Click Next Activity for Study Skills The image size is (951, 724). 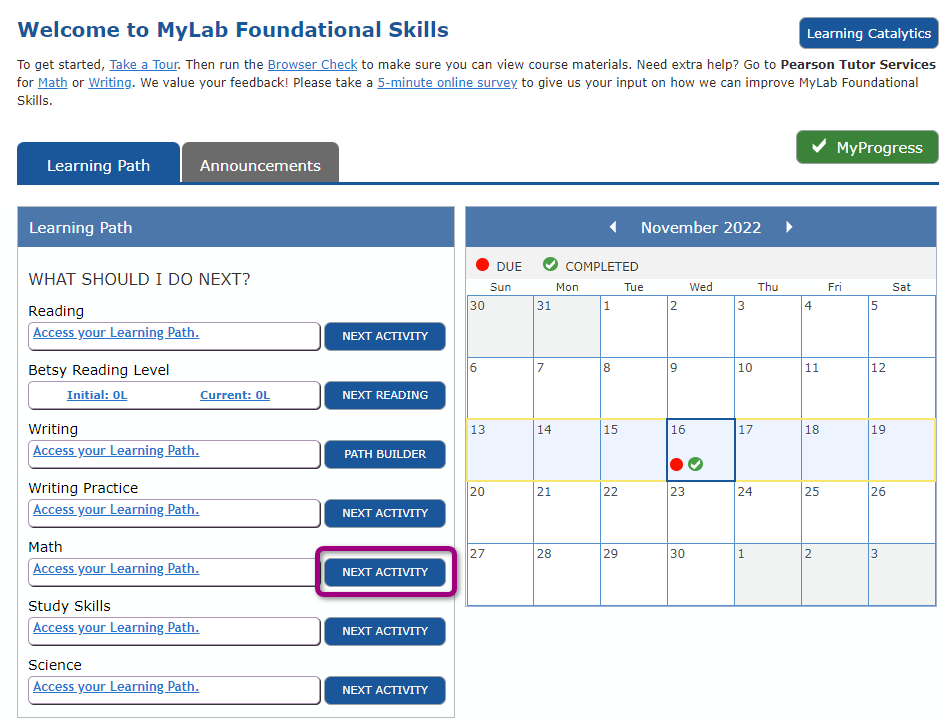click(x=385, y=631)
